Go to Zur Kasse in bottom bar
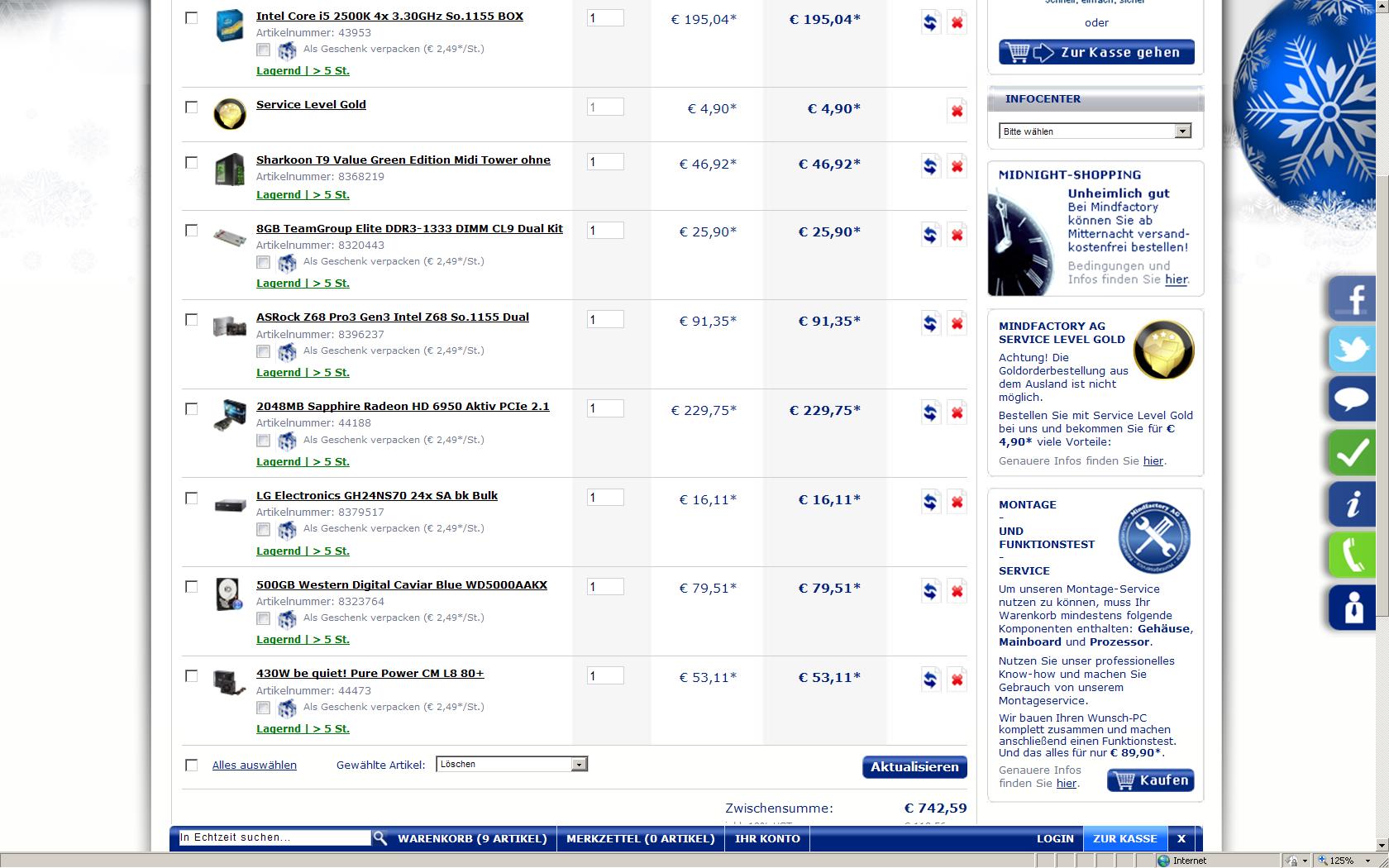This screenshot has height=868, width=1389. pyautogui.click(x=1125, y=838)
